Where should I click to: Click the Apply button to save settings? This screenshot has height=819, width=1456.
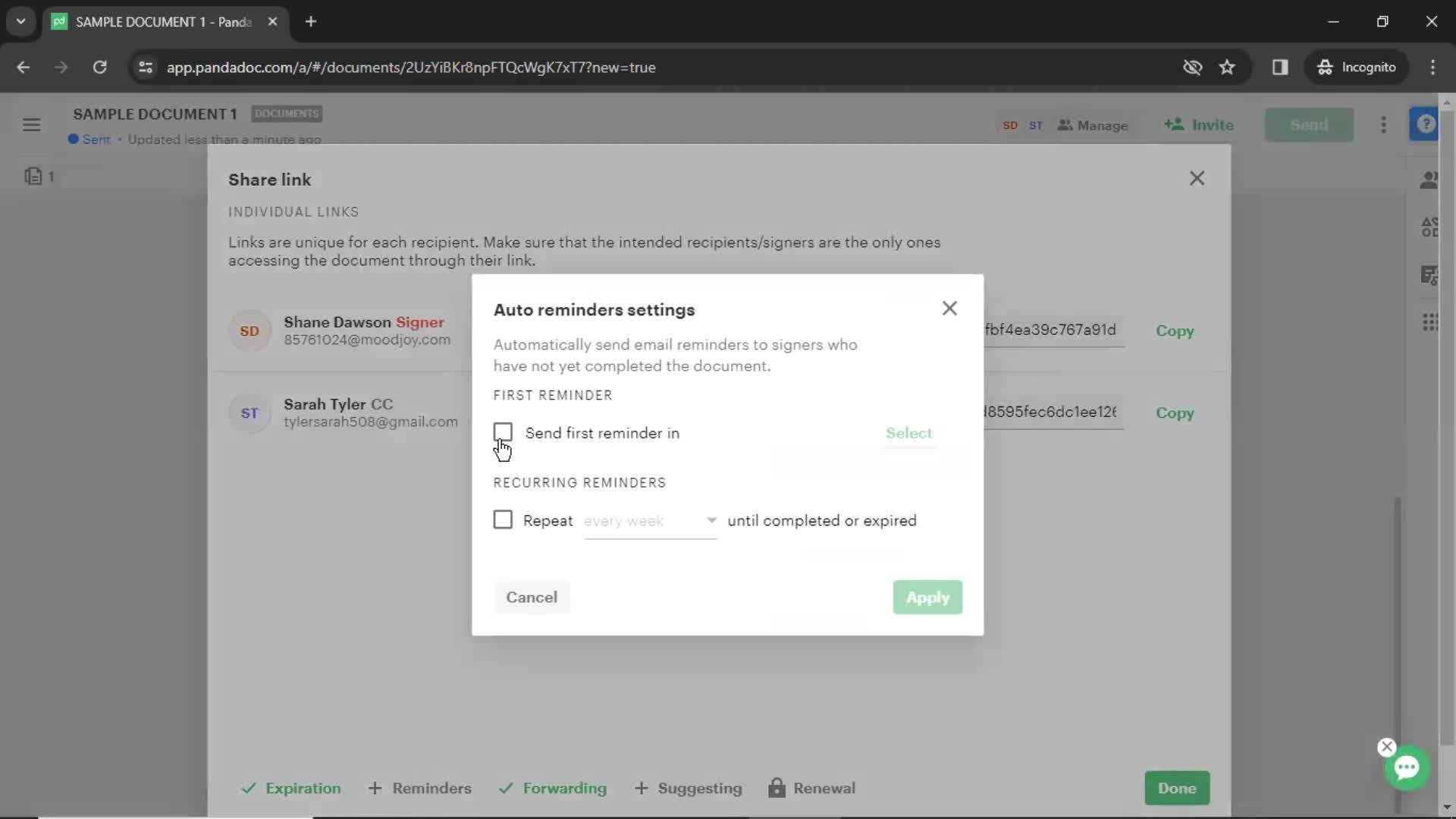[927, 597]
